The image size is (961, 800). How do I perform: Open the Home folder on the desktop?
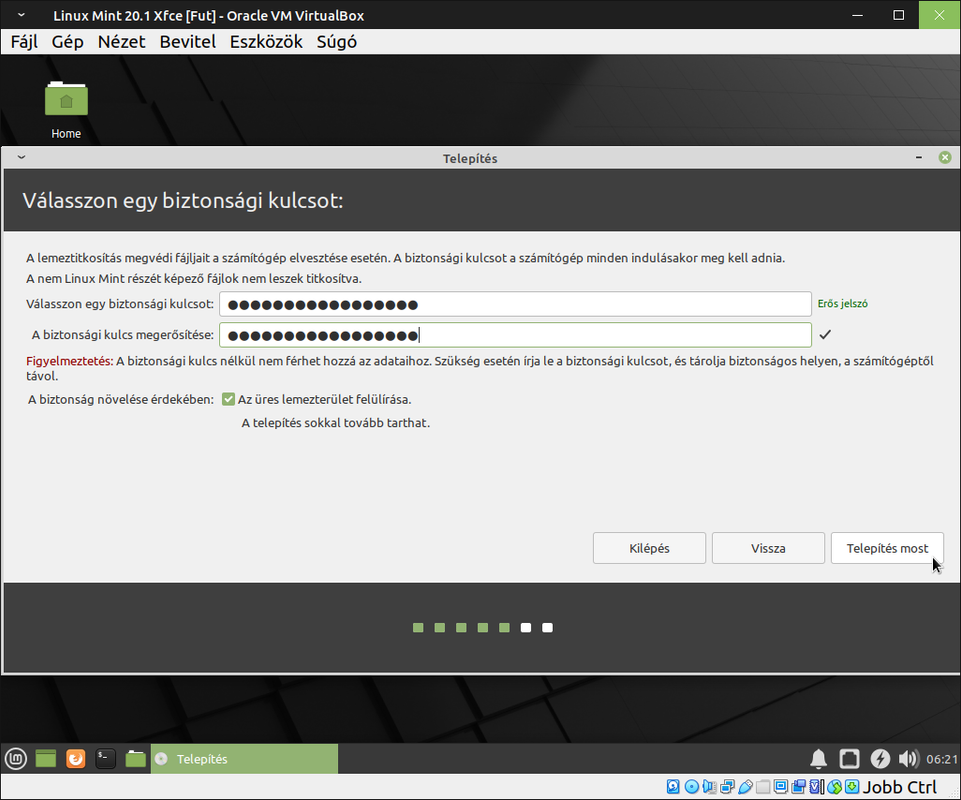(x=66, y=109)
